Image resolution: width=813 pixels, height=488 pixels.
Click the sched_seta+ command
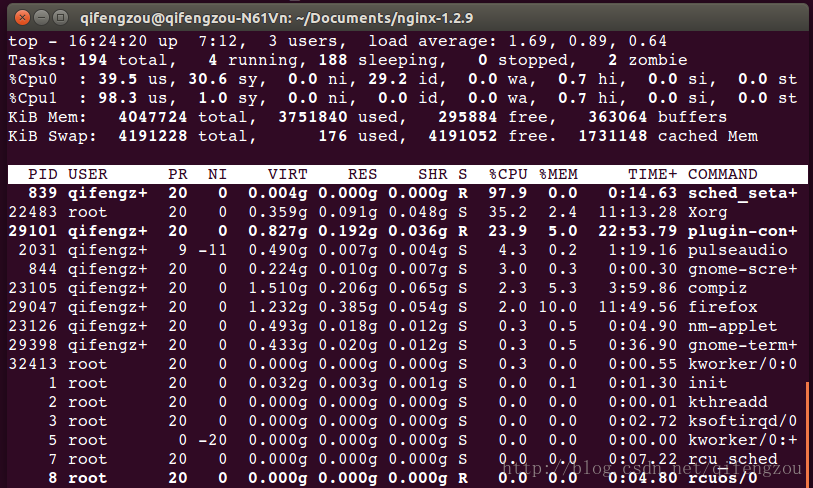click(x=742, y=193)
